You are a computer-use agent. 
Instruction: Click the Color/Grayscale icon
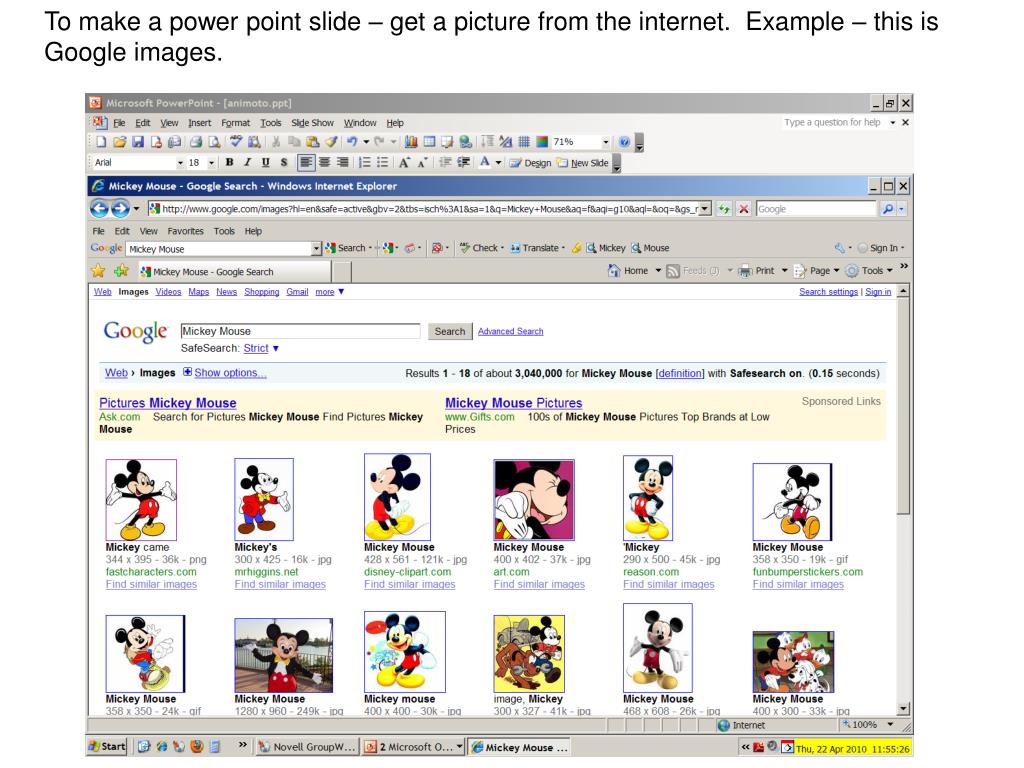pos(542,141)
